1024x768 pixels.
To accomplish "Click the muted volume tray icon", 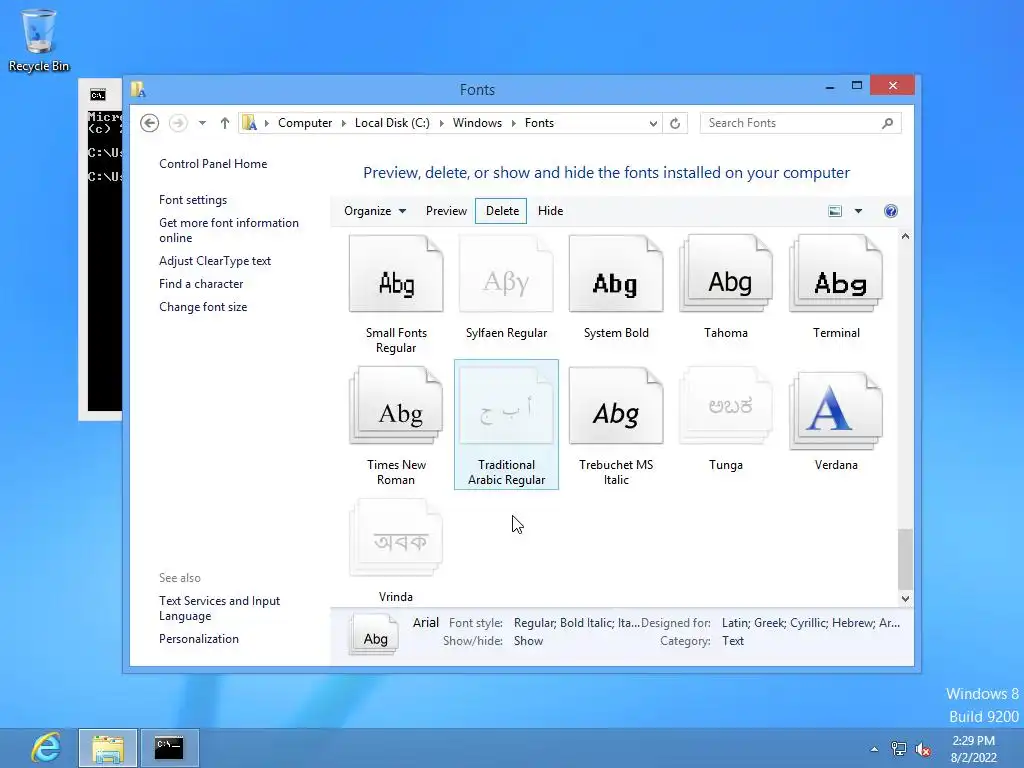I will [923, 749].
